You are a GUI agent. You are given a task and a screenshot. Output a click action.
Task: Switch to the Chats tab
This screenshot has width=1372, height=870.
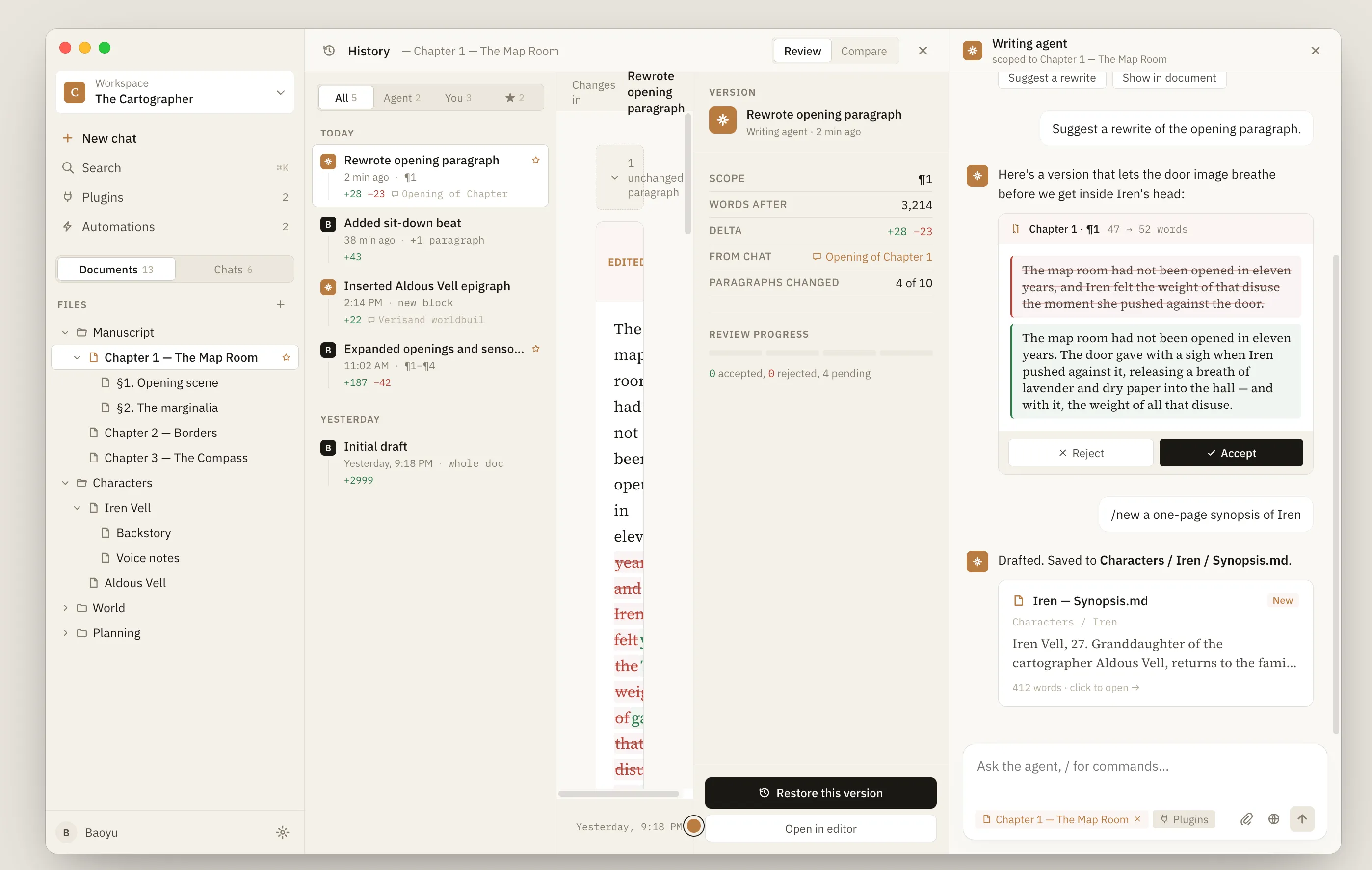click(x=233, y=269)
